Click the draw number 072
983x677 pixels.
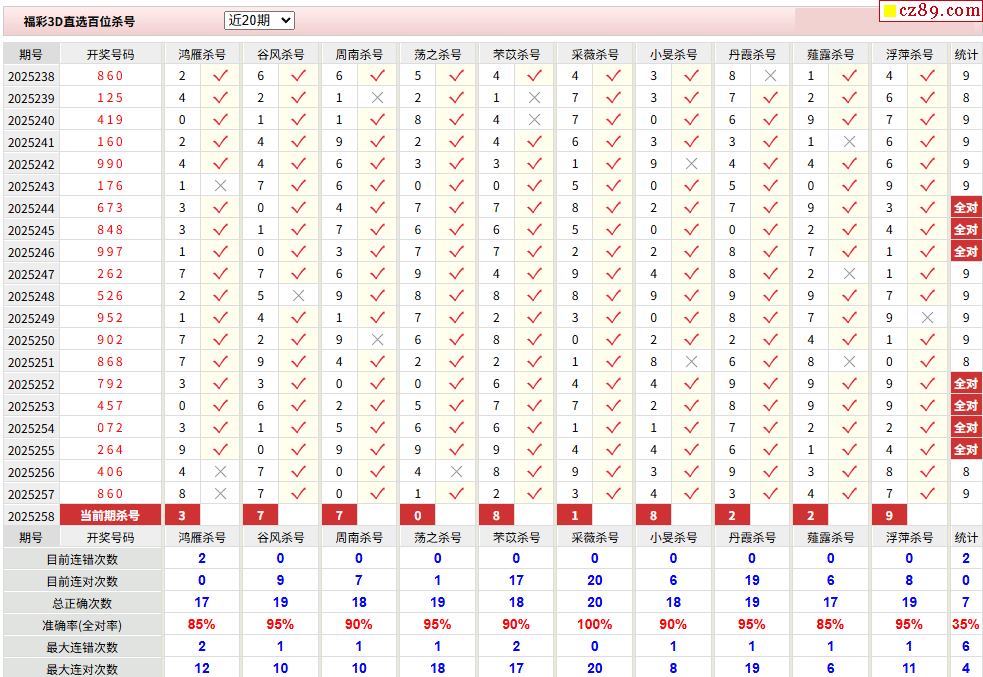point(110,428)
